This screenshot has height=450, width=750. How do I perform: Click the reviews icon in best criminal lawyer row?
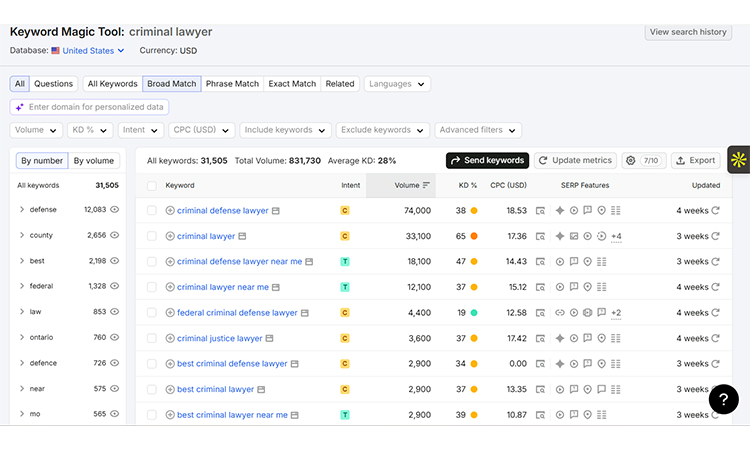[602, 389]
